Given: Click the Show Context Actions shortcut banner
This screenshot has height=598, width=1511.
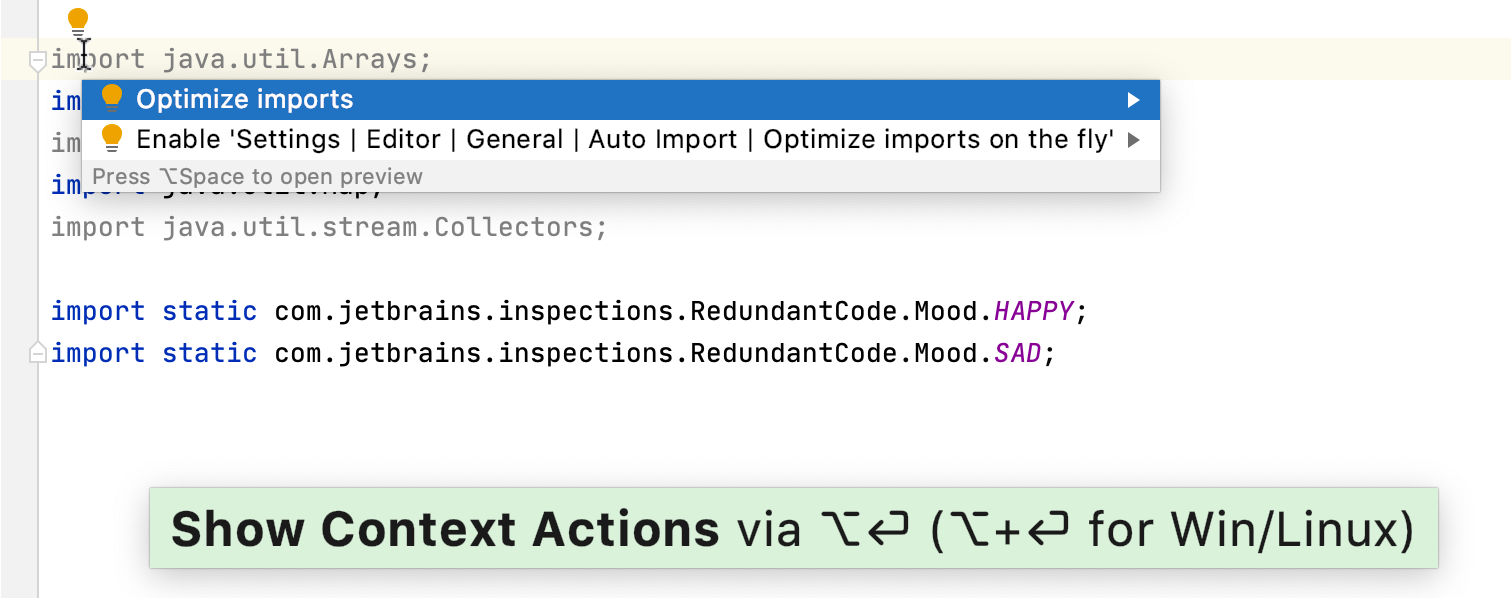Looking at the screenshot, I should tap(793, 529).
